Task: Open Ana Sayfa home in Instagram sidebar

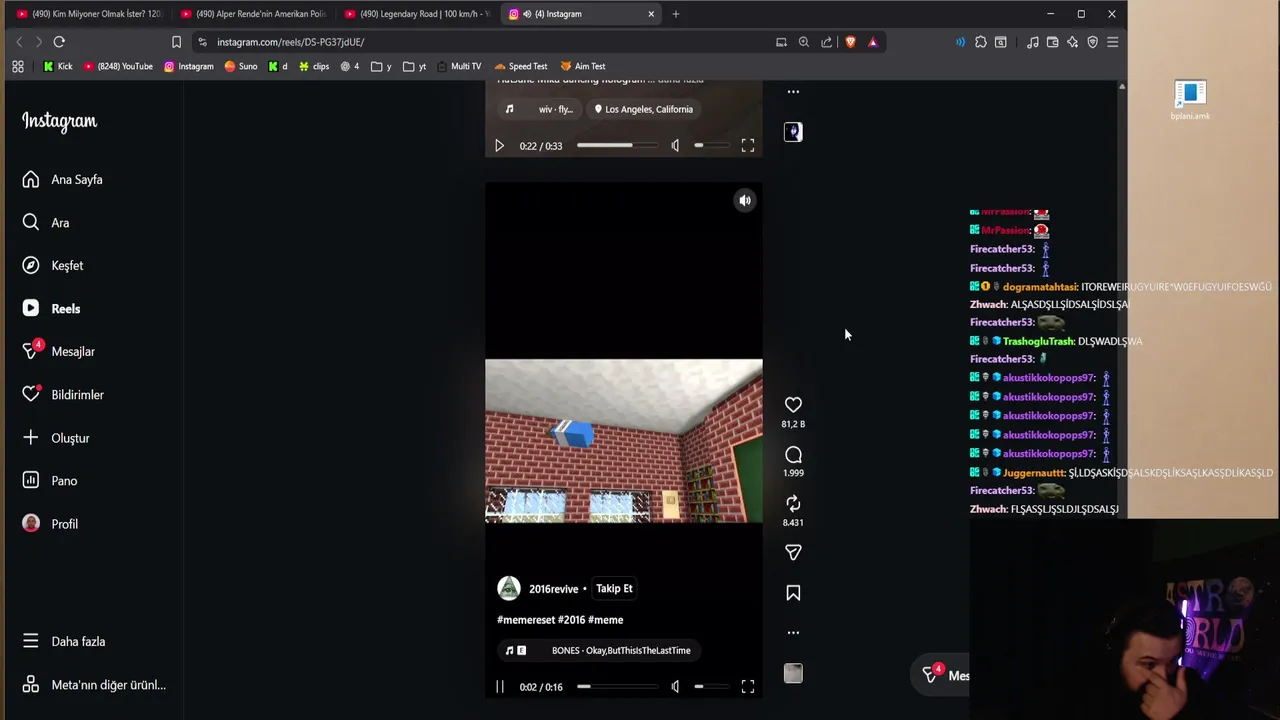Action: click(x=62, y=180)
